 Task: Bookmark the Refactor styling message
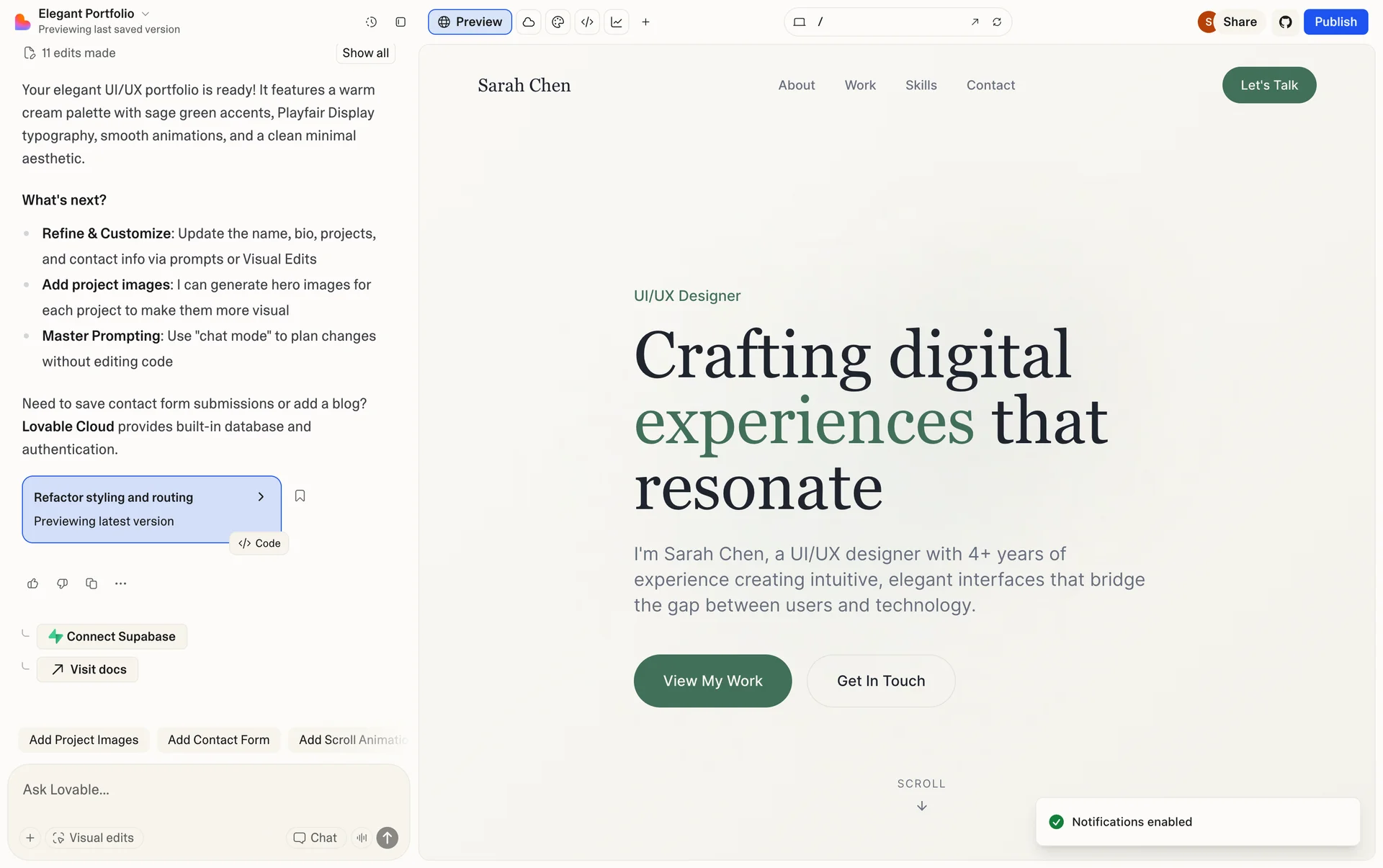(x=300, y=496)
